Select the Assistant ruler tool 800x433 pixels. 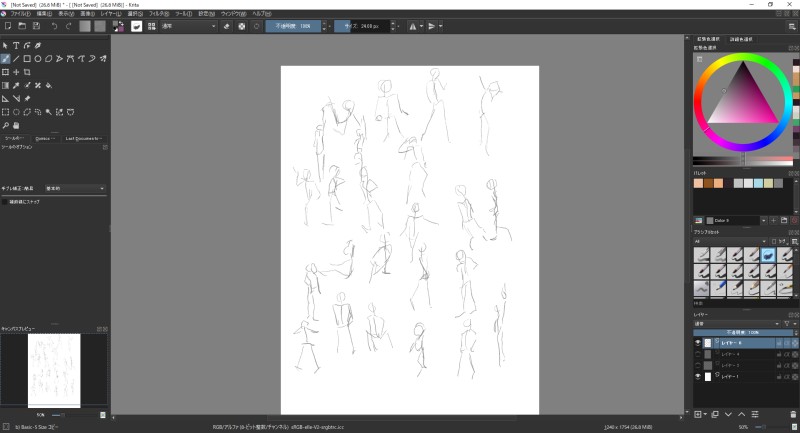5,98
